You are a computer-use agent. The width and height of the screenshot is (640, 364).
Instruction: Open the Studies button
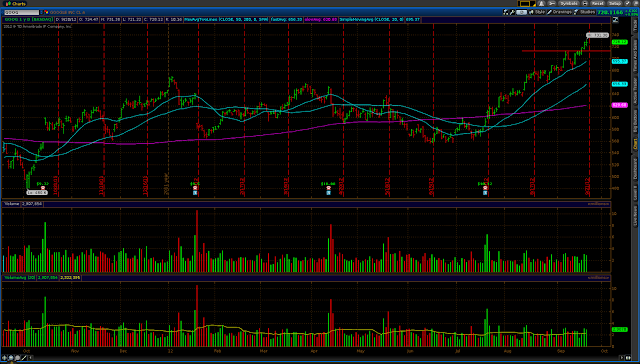pos(584,12)
